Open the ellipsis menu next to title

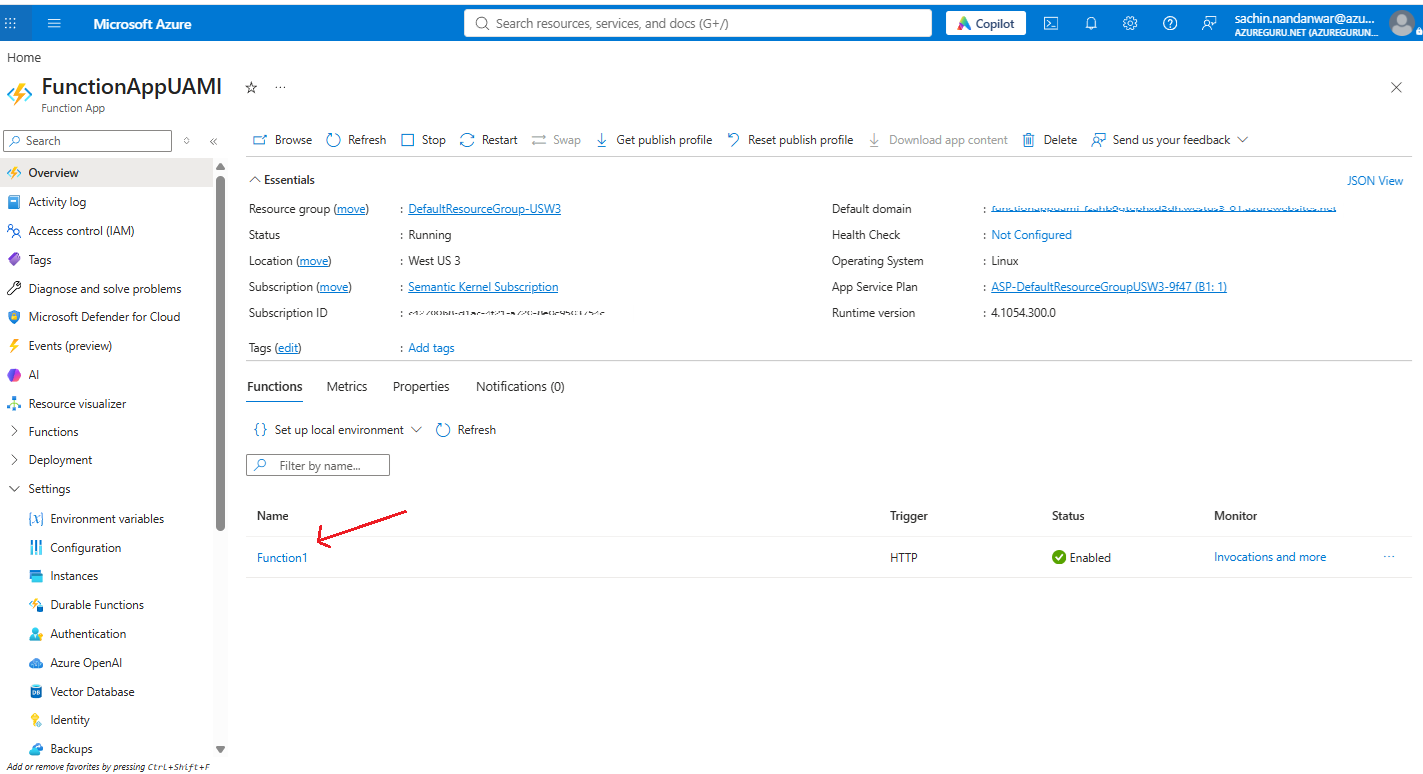coord(280,88)
